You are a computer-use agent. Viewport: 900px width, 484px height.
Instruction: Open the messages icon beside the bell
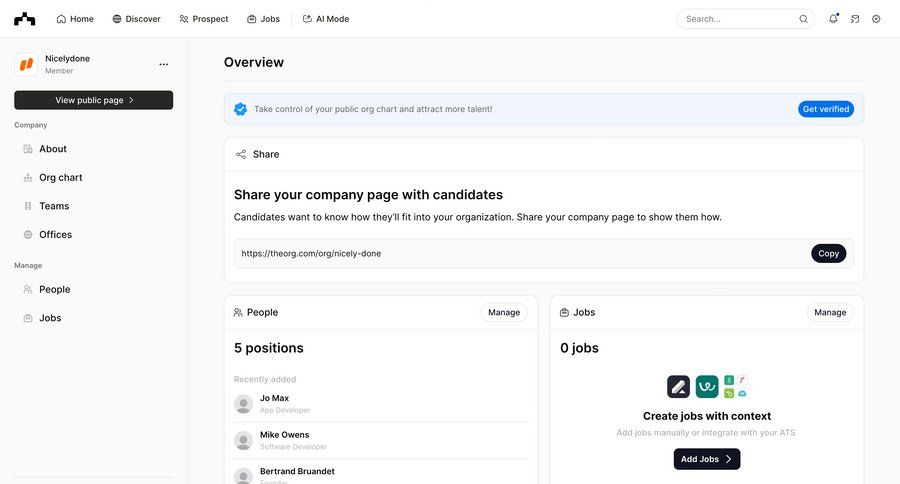(855, 19)
